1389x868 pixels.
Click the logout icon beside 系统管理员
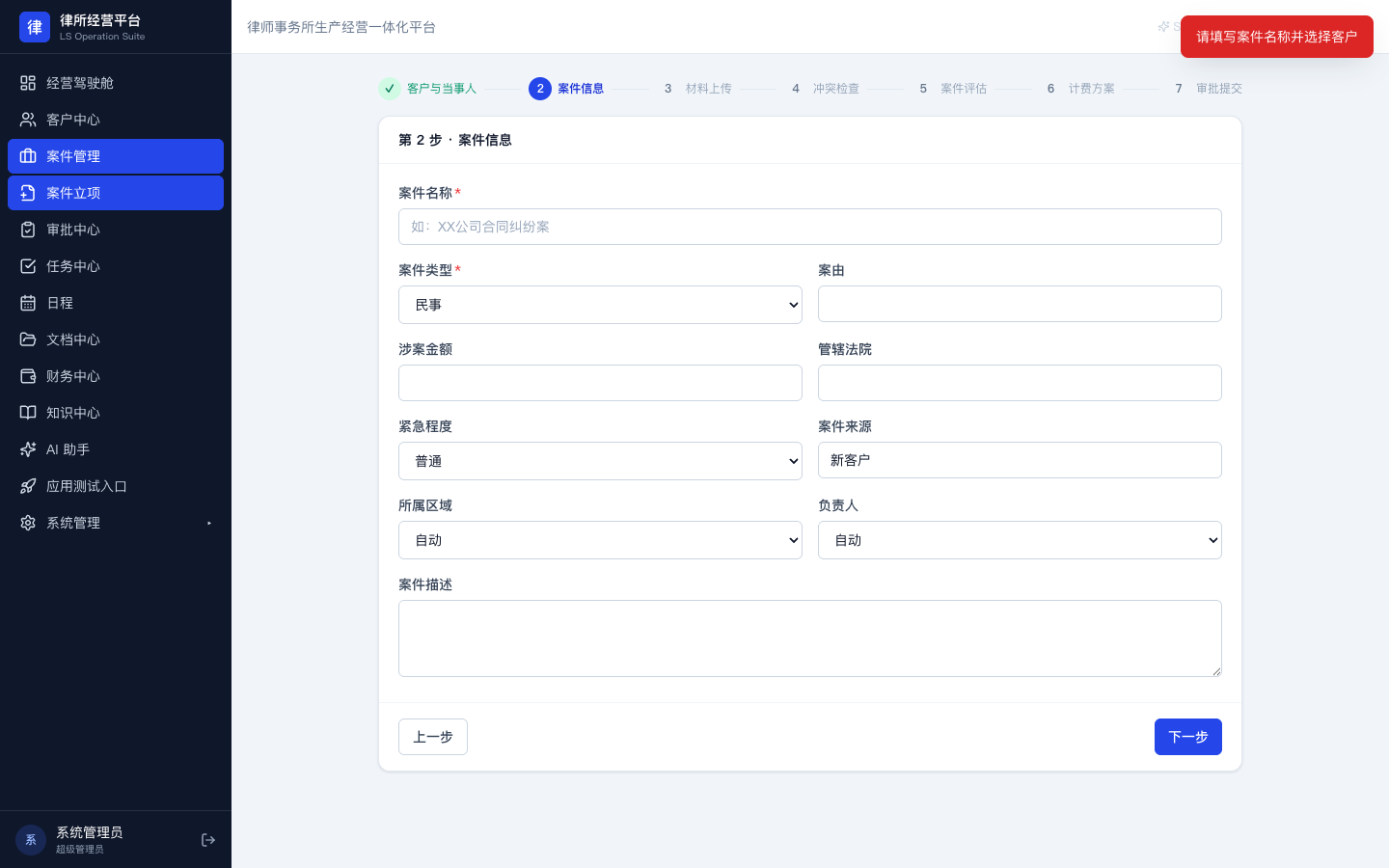(208, 840)
